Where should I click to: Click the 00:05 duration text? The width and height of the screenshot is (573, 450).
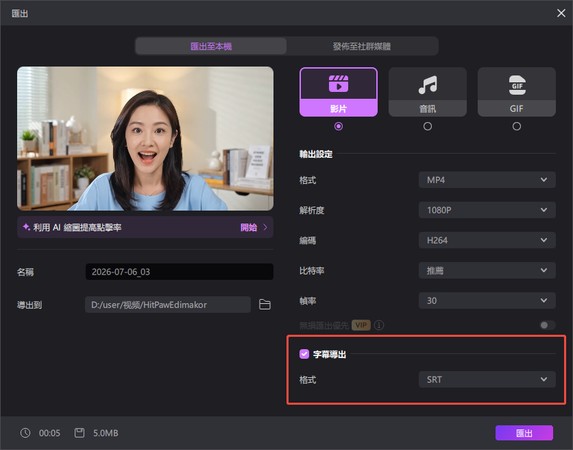tap(50, 433)
